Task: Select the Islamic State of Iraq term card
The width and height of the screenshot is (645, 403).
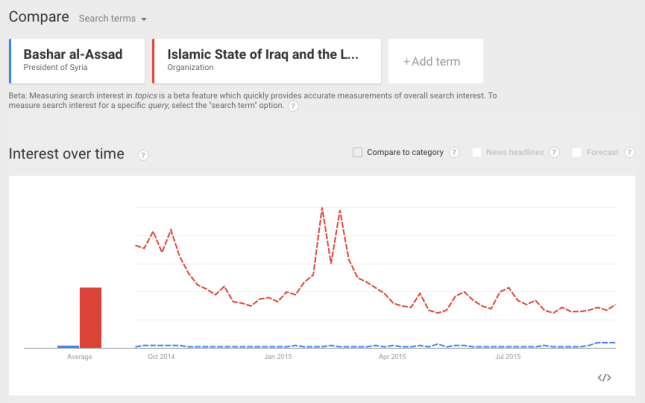Action: tap(267, 61)
